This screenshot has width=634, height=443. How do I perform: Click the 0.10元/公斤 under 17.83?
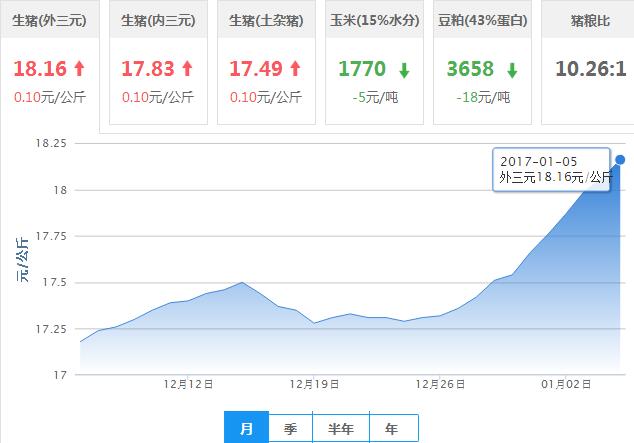click(158, 97)
